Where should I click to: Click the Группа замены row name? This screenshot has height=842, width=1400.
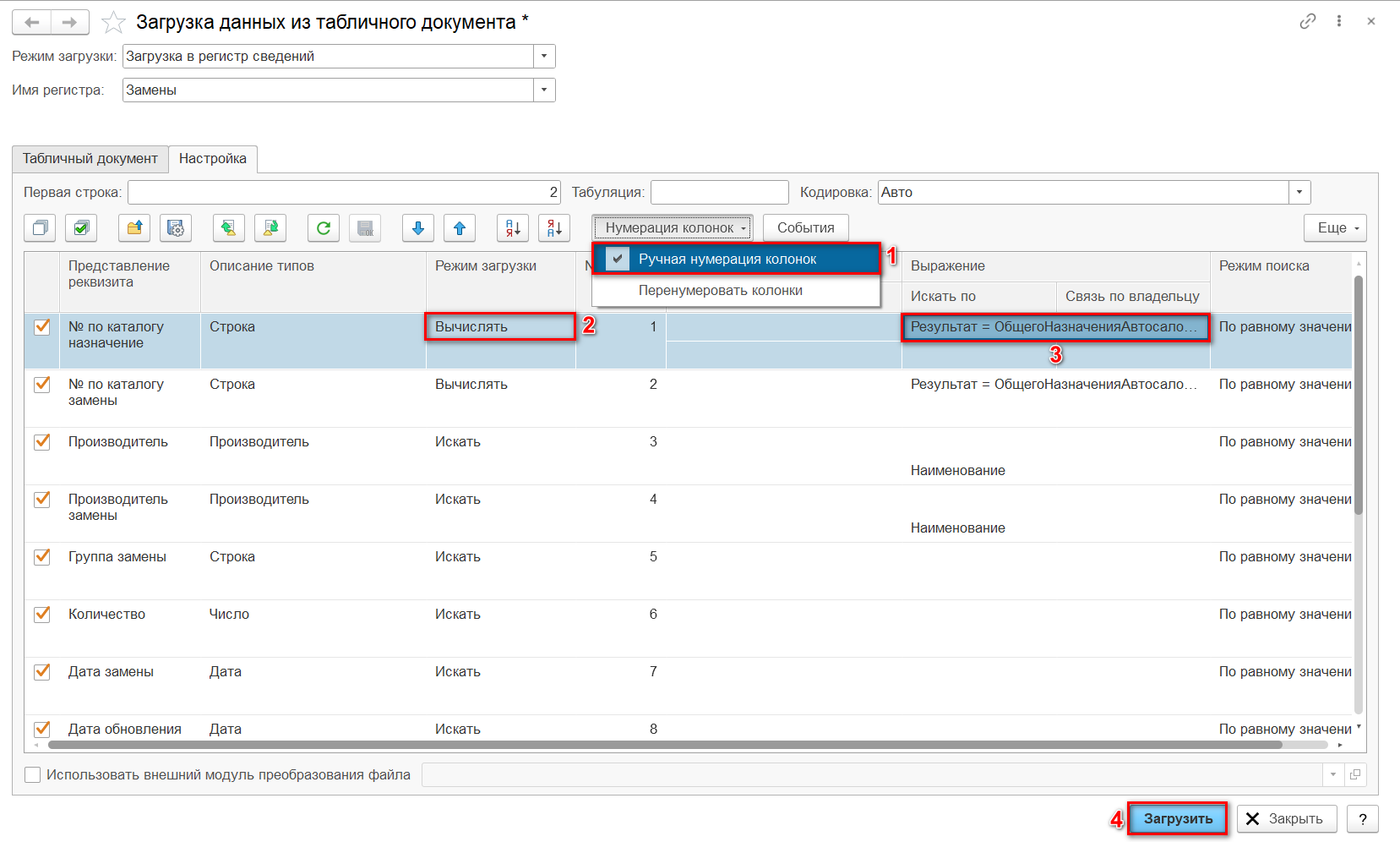click(117, 556)
